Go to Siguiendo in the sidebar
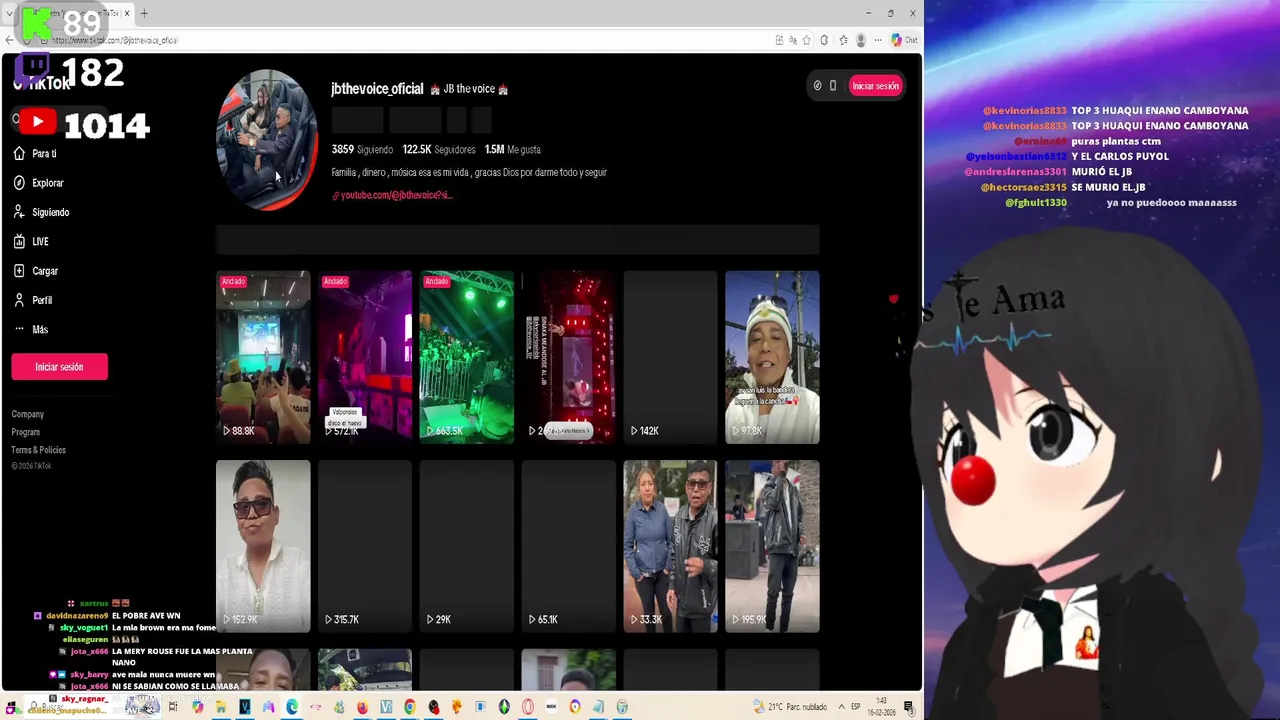Viewport: 1280px width, 720px height. (x=41, y=212)
